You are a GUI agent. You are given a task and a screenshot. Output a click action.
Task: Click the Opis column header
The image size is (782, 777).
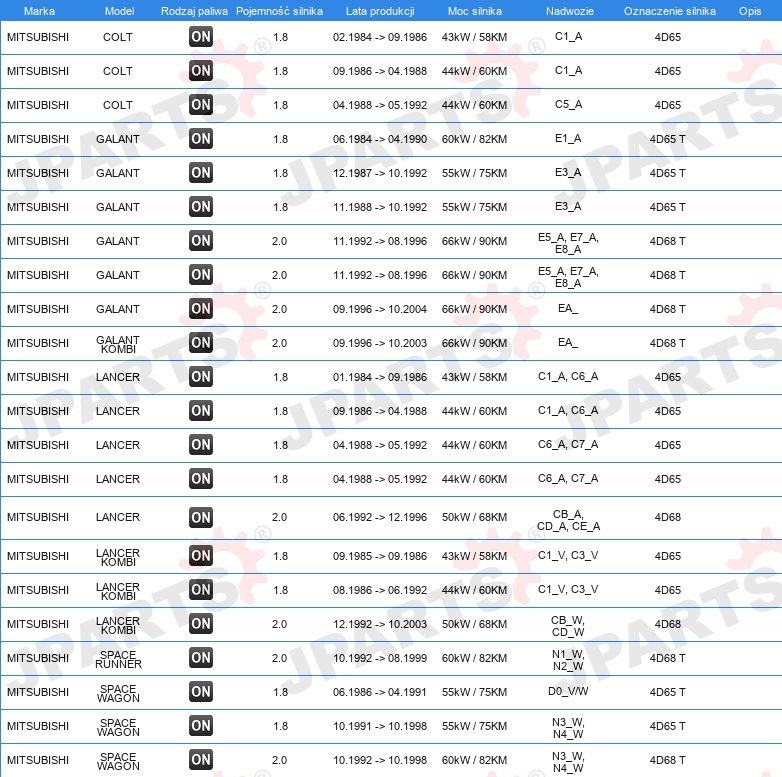point(750,11)
